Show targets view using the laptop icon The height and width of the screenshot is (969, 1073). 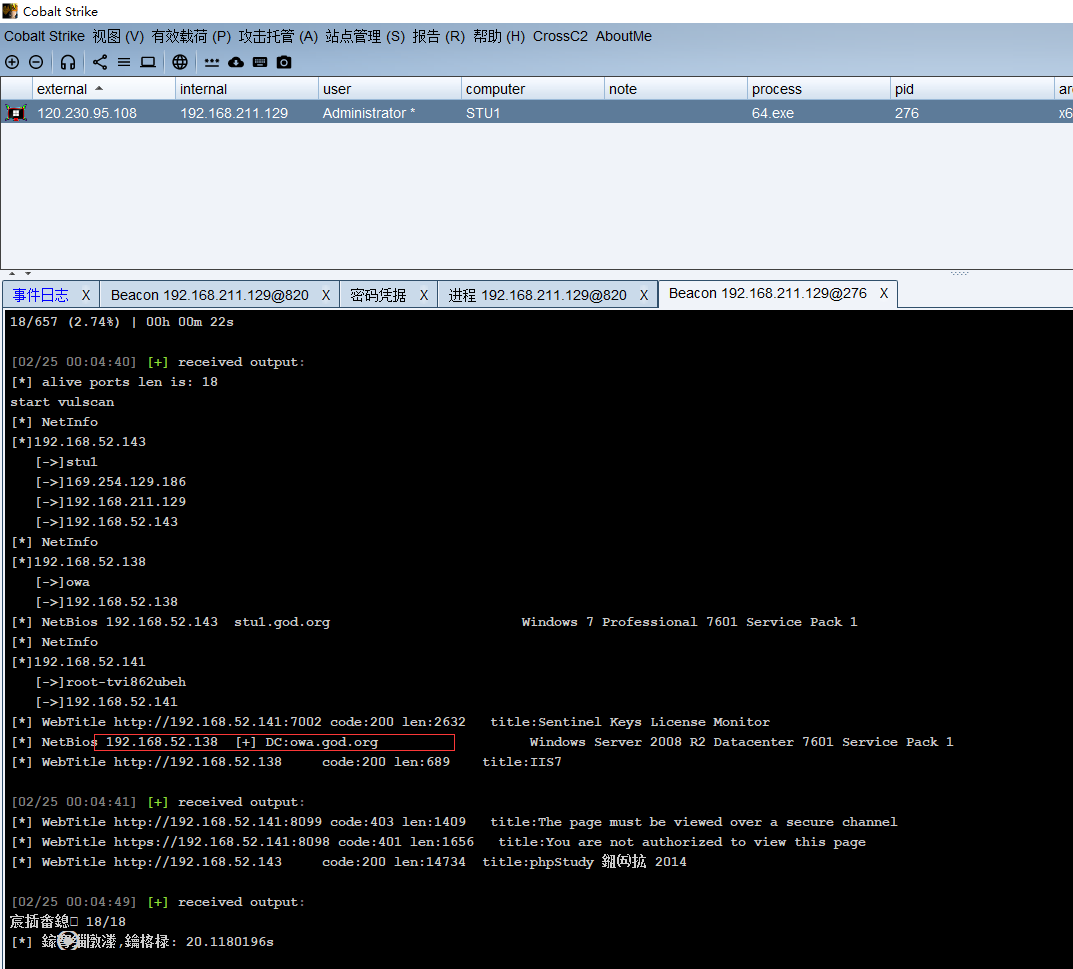(x=148, y=62)
